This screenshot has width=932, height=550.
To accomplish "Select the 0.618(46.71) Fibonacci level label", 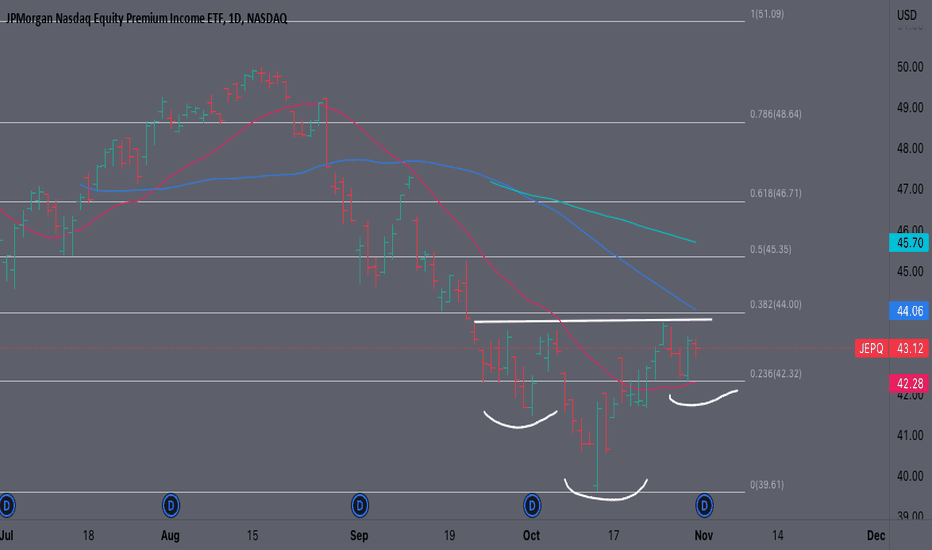I will (x=776, y=193).
